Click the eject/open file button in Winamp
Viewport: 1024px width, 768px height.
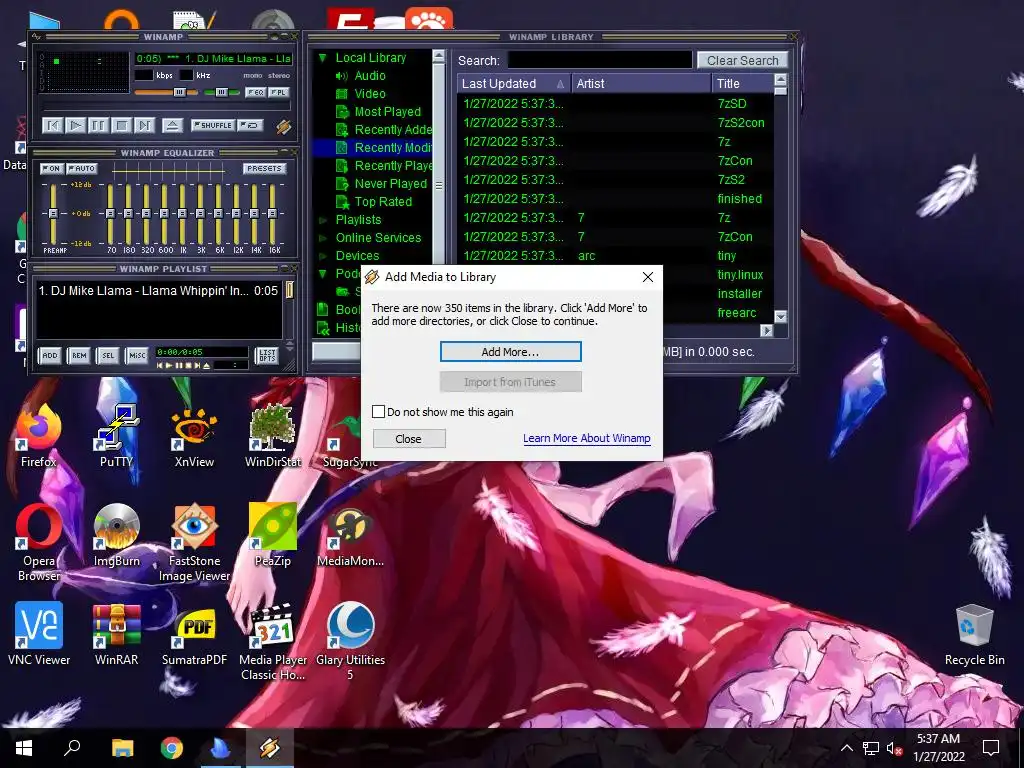pyautogui.click(x=172, y=125)
